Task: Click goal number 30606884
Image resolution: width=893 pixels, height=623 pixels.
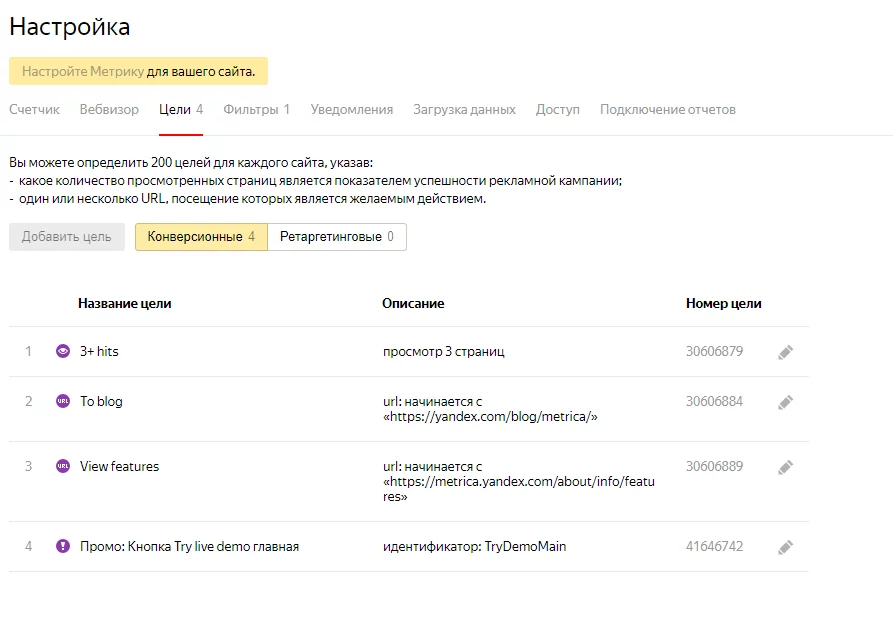Action: (714, 401)
